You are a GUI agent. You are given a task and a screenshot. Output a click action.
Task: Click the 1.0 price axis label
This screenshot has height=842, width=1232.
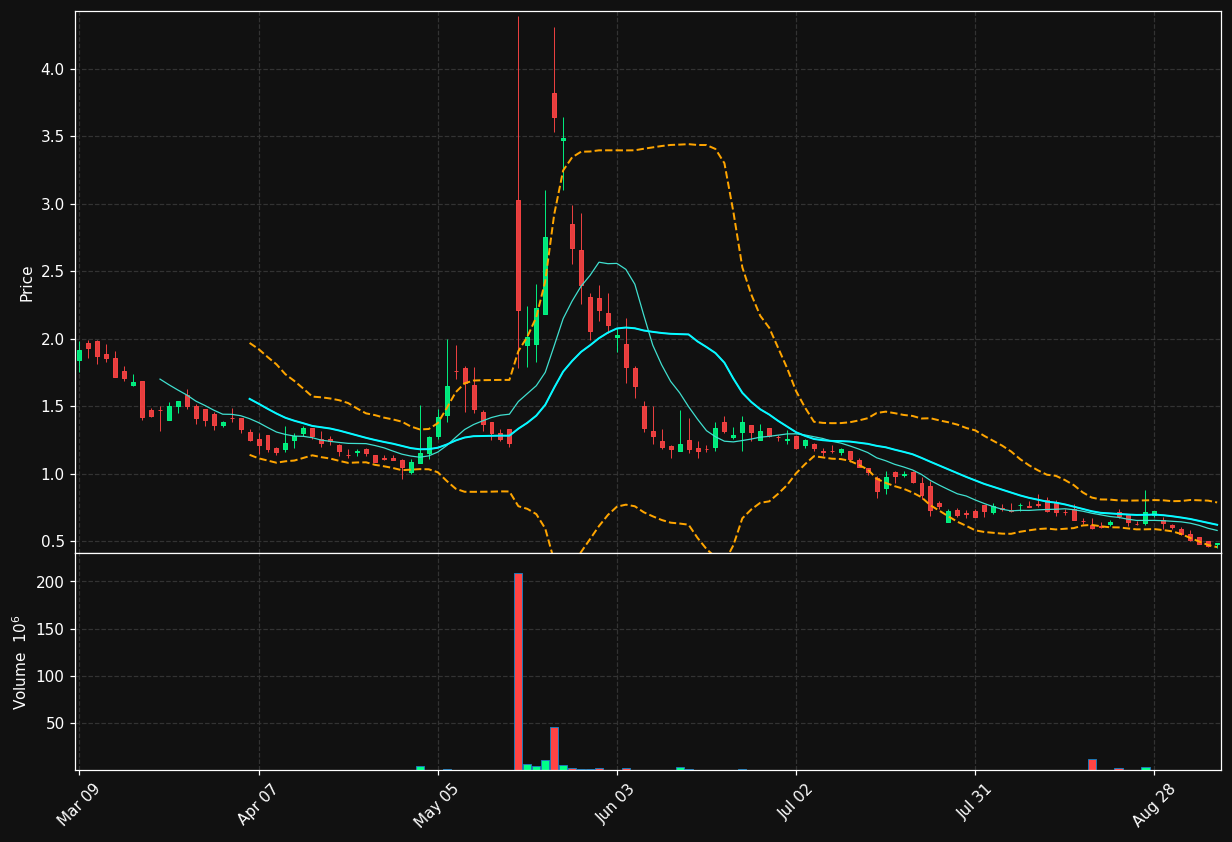(x=53, y=474)
